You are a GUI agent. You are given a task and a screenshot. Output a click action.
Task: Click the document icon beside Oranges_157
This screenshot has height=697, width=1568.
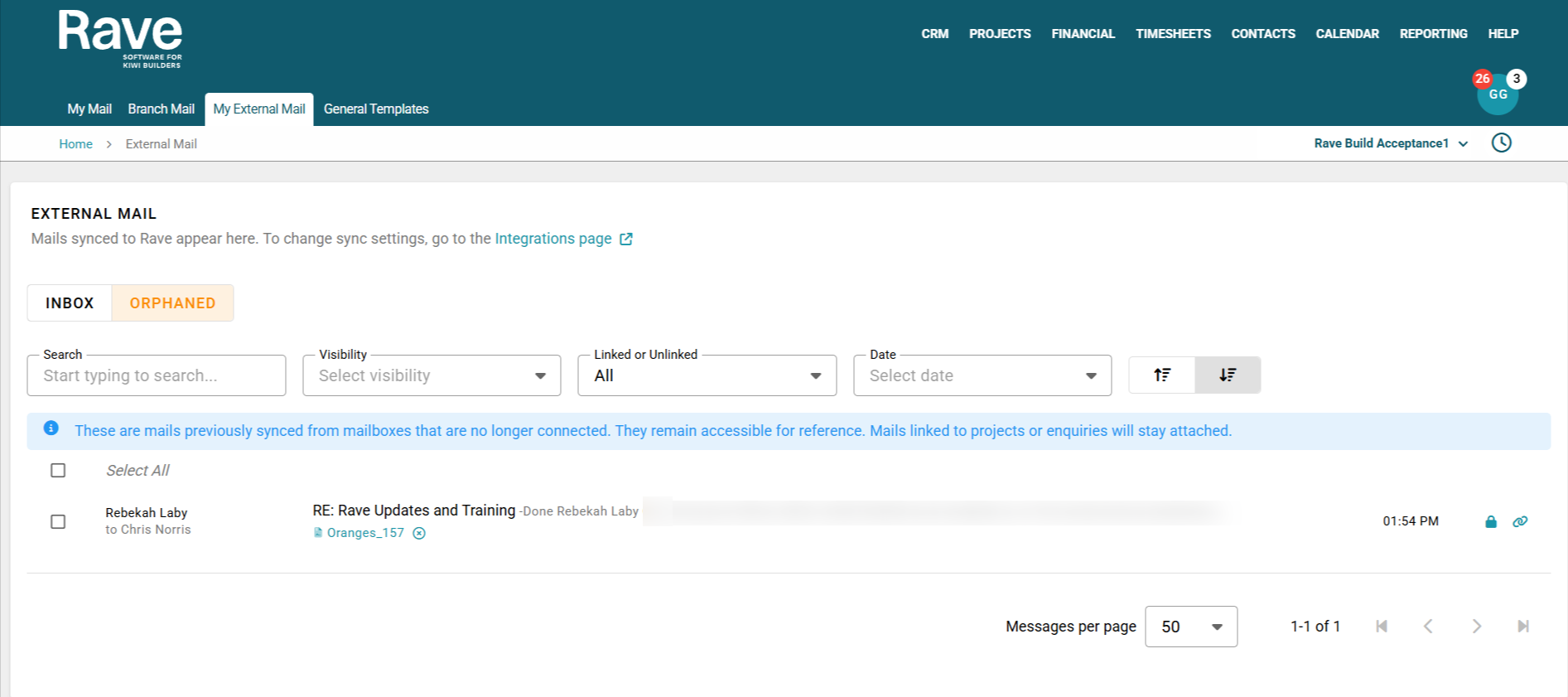click(318, 533)
